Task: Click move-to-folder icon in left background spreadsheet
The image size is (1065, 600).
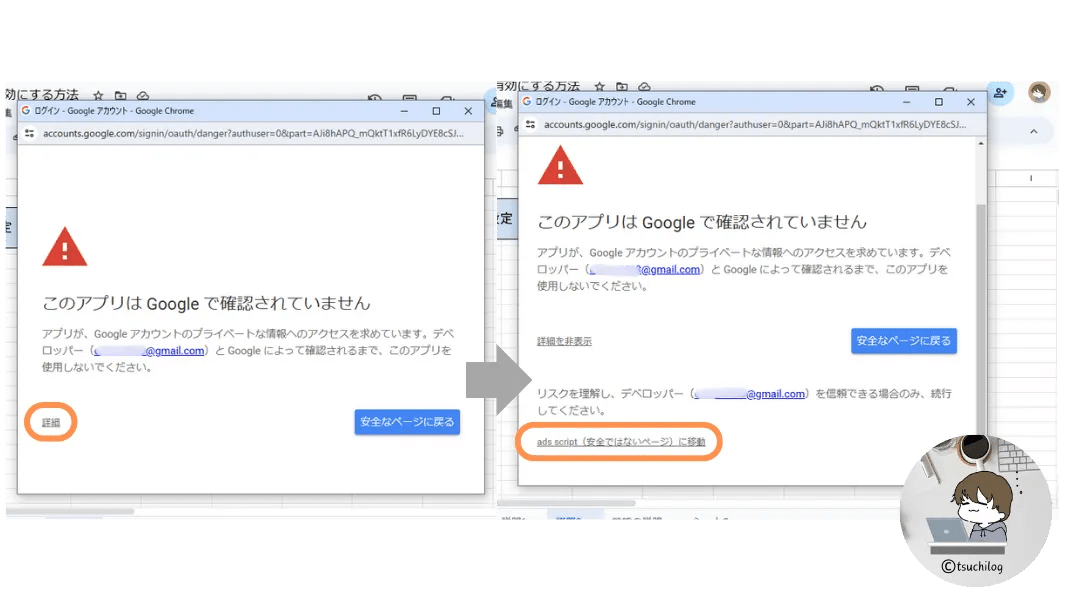Action: [120, 96]
